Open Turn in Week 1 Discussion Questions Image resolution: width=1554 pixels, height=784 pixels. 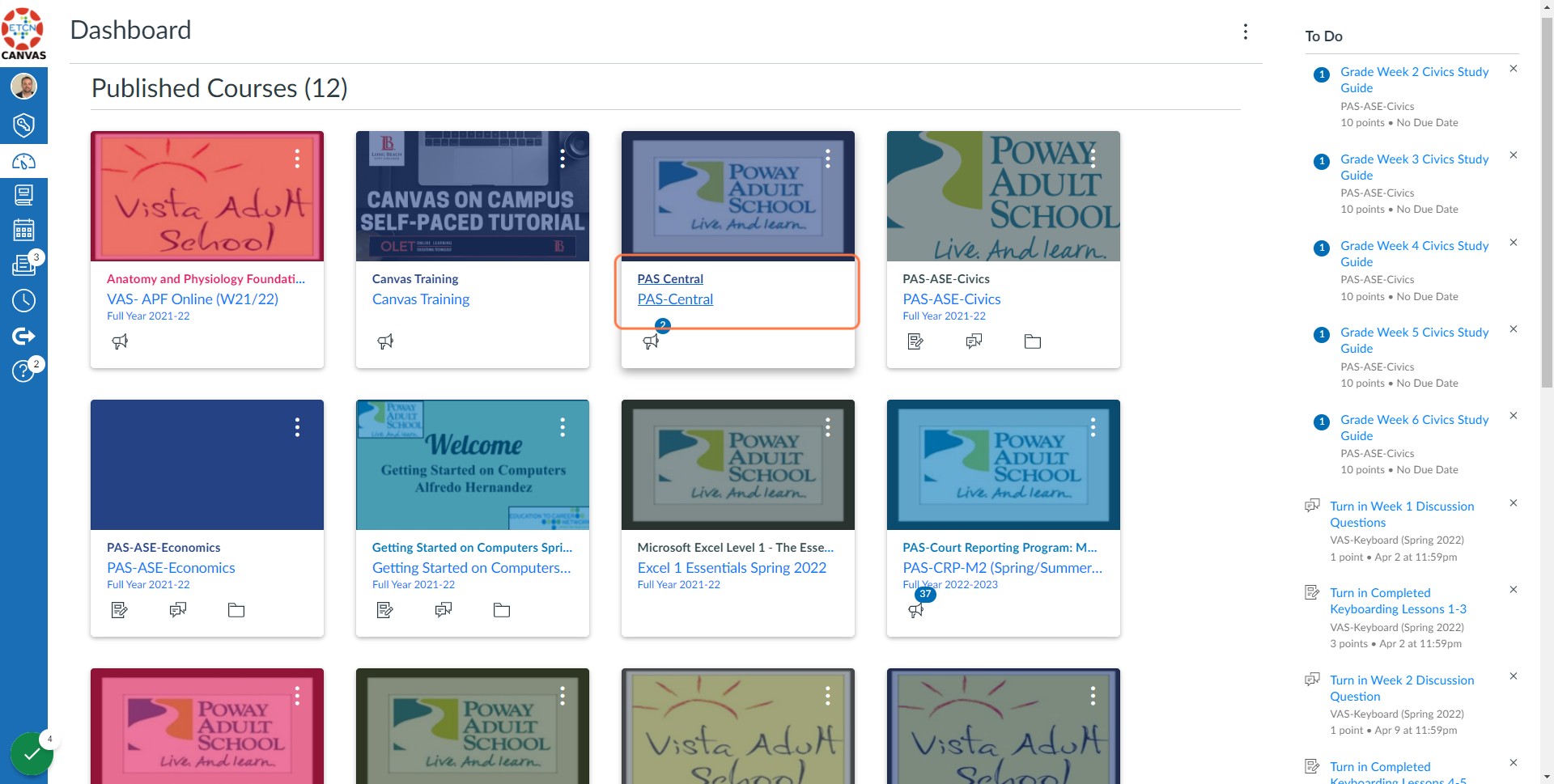point(1402,515)
